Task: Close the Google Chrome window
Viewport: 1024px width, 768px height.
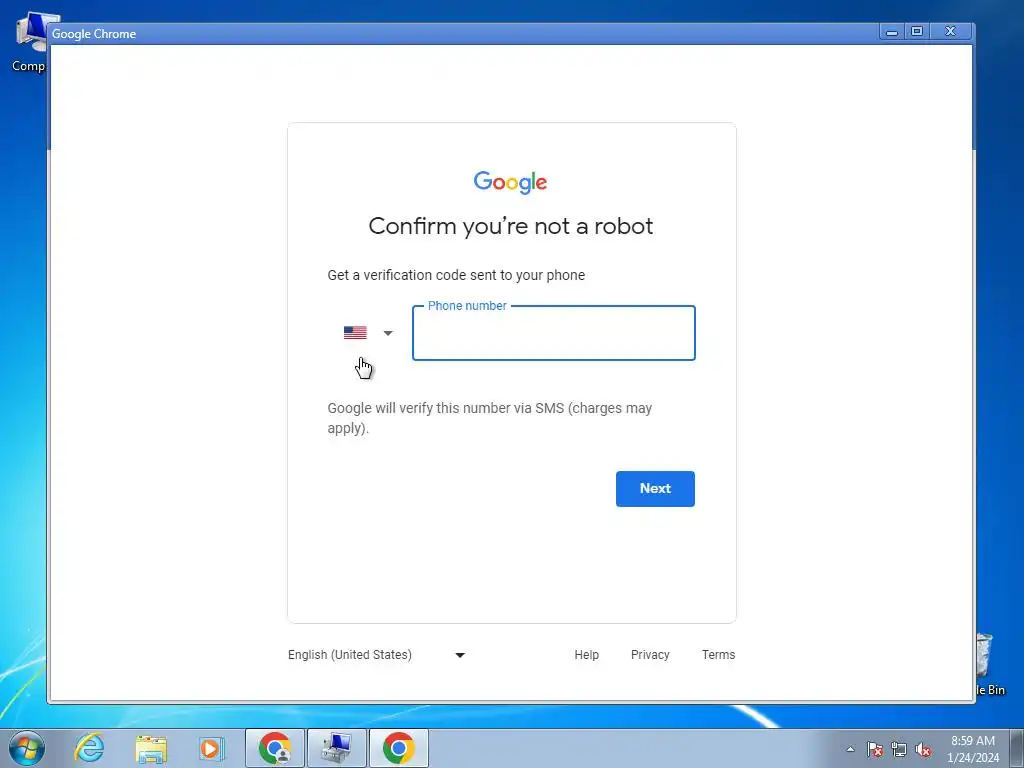Action: point(951,31)
